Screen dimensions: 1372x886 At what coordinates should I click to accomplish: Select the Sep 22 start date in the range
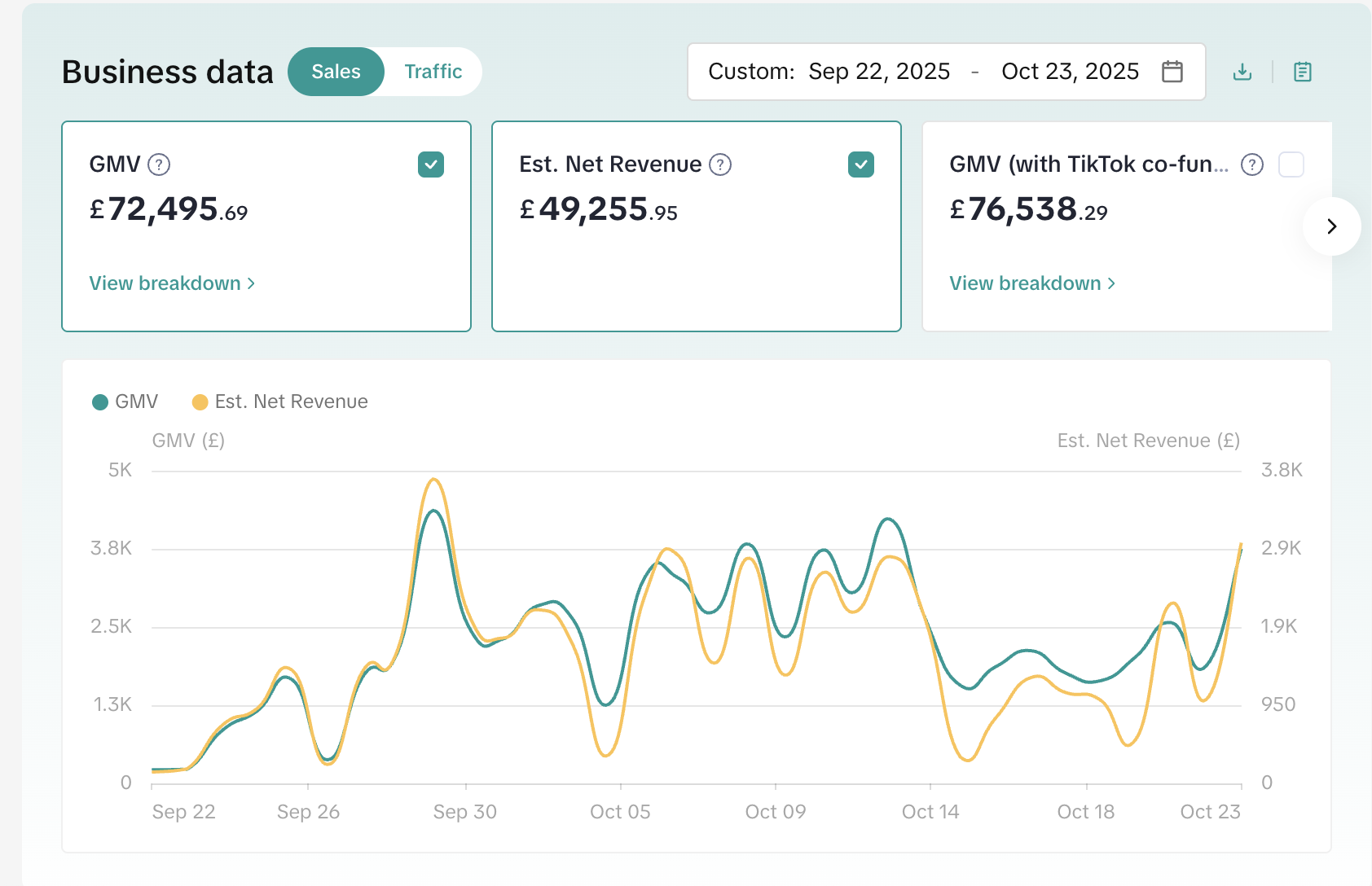[x=879, y=72]
